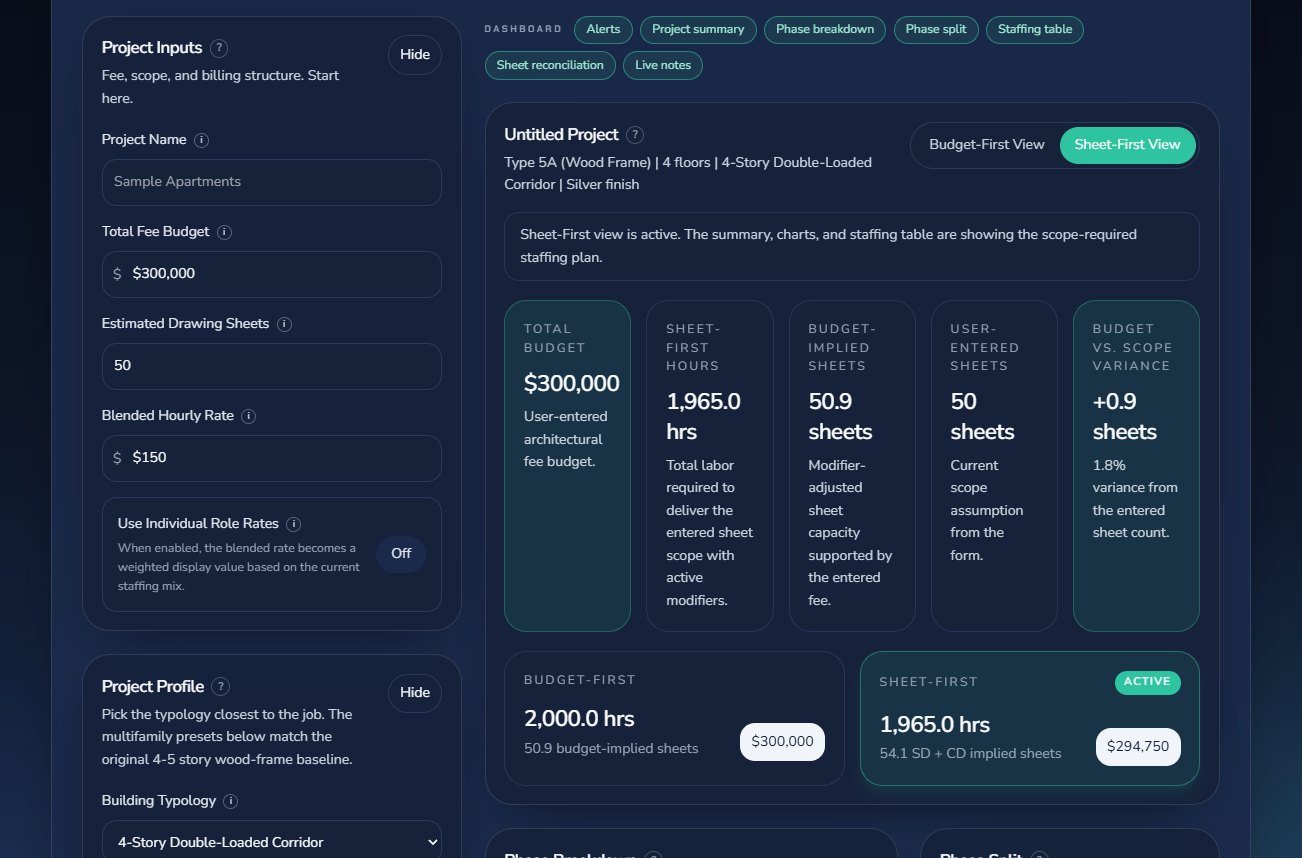Screen dimensions: 1302x858
Task: Hide the Project Inputs panel
Action: pyautogui.click(x=415, y=55)
